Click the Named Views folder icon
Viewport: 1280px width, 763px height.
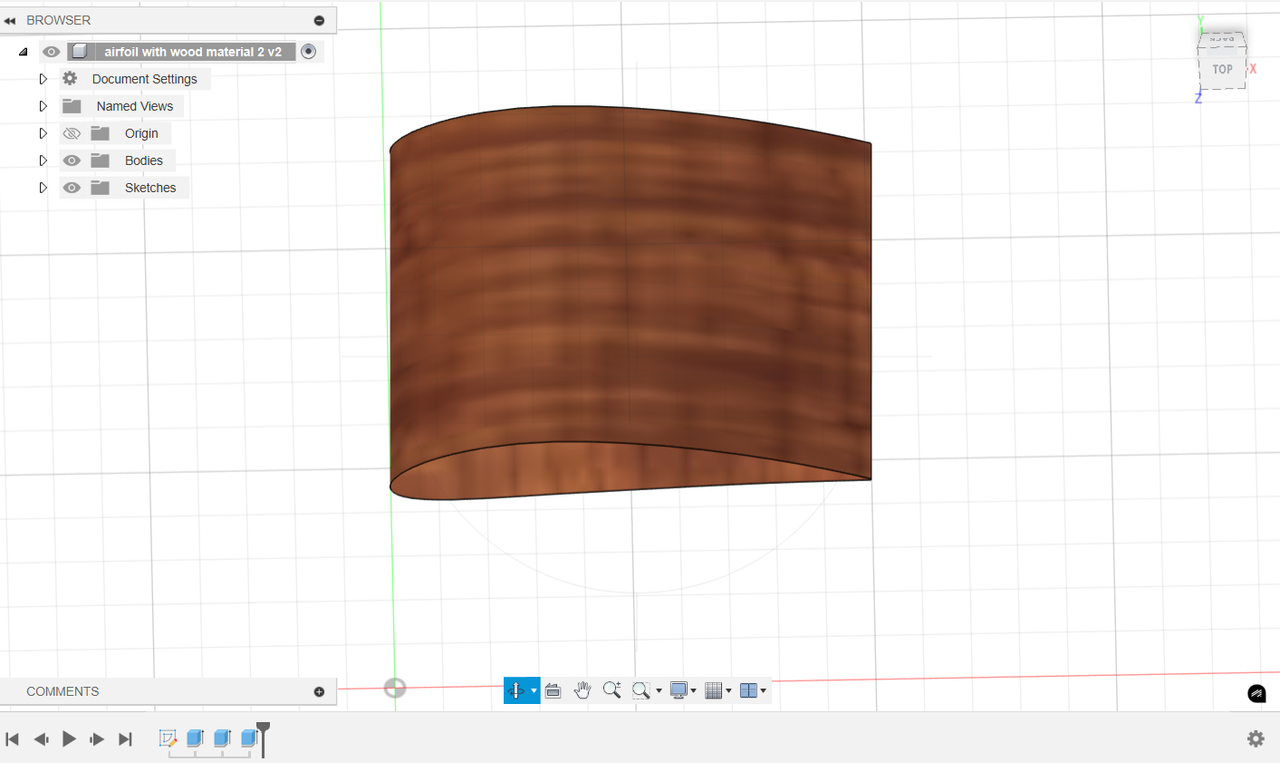71,106
